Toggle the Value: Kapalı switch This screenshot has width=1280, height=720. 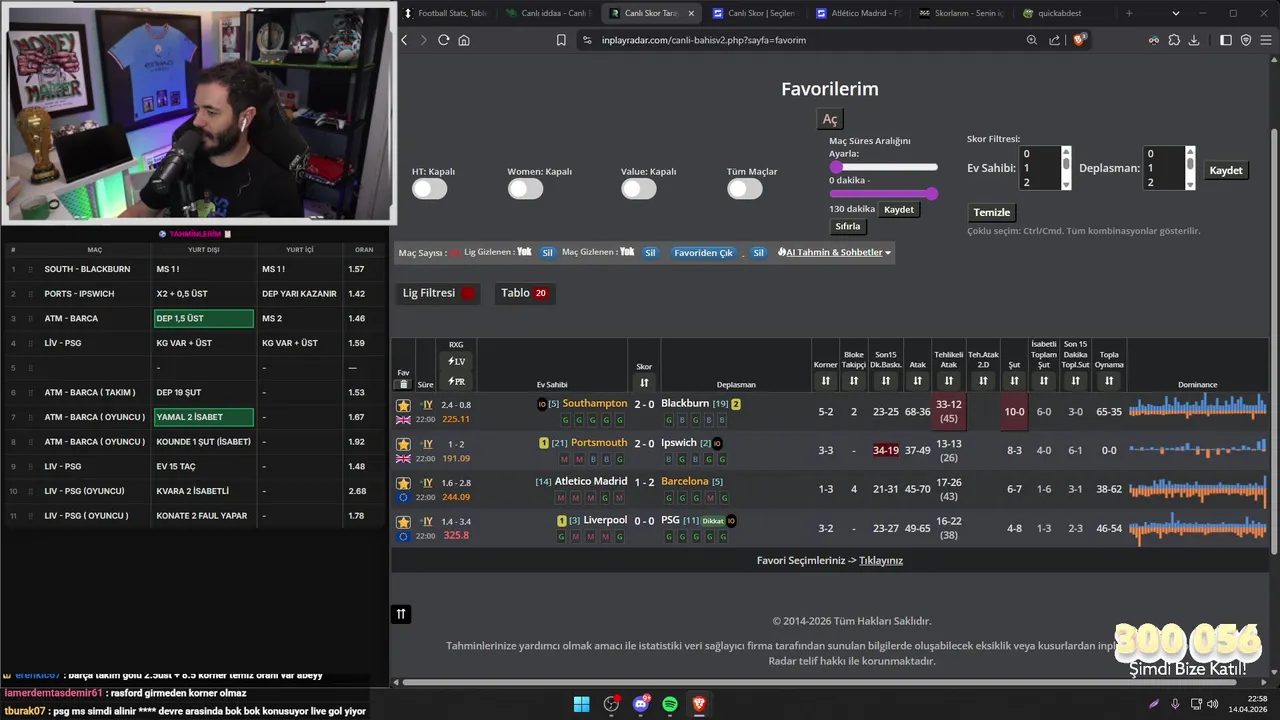[639, 189]
